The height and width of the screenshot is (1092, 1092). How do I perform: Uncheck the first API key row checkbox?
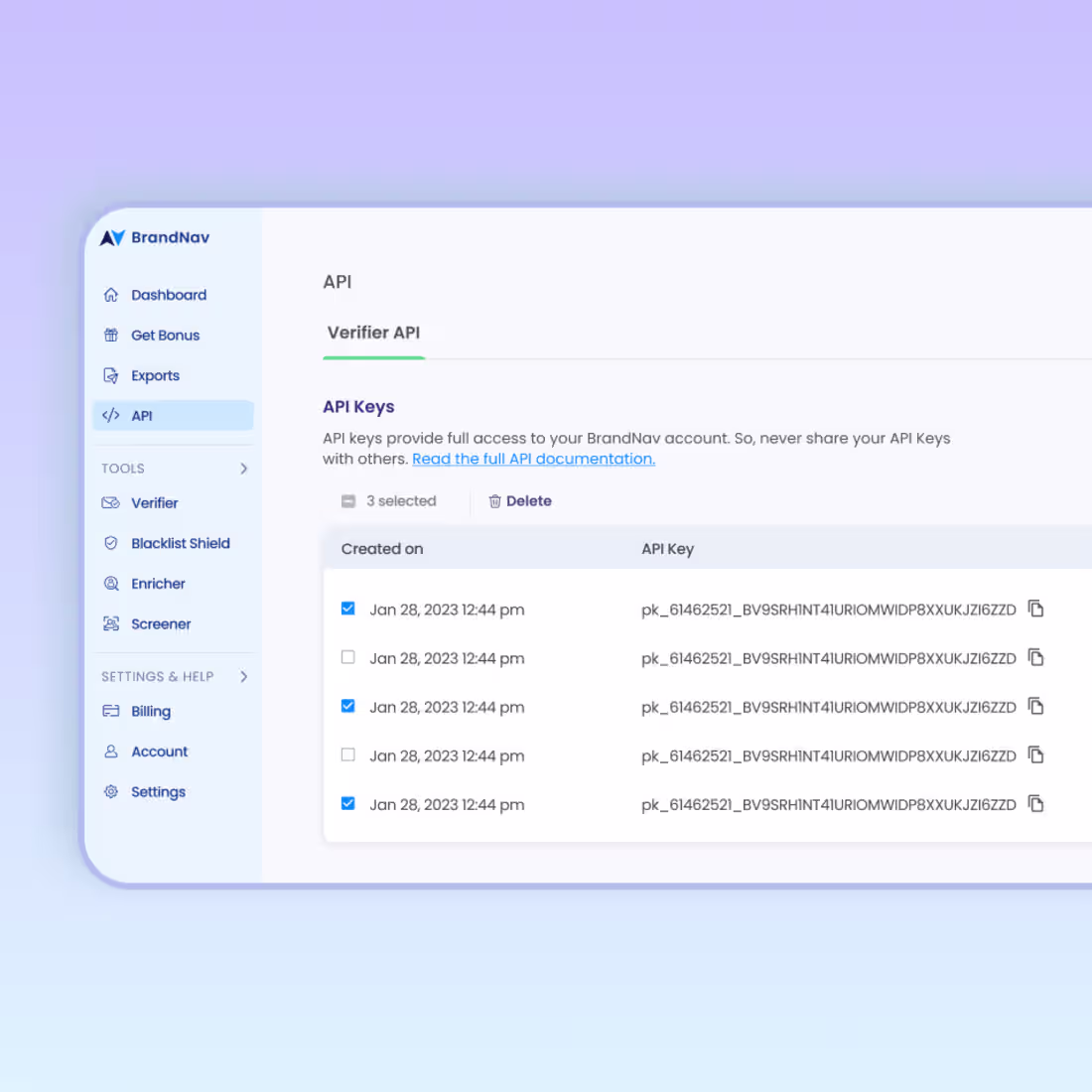(x=348, y=609)
